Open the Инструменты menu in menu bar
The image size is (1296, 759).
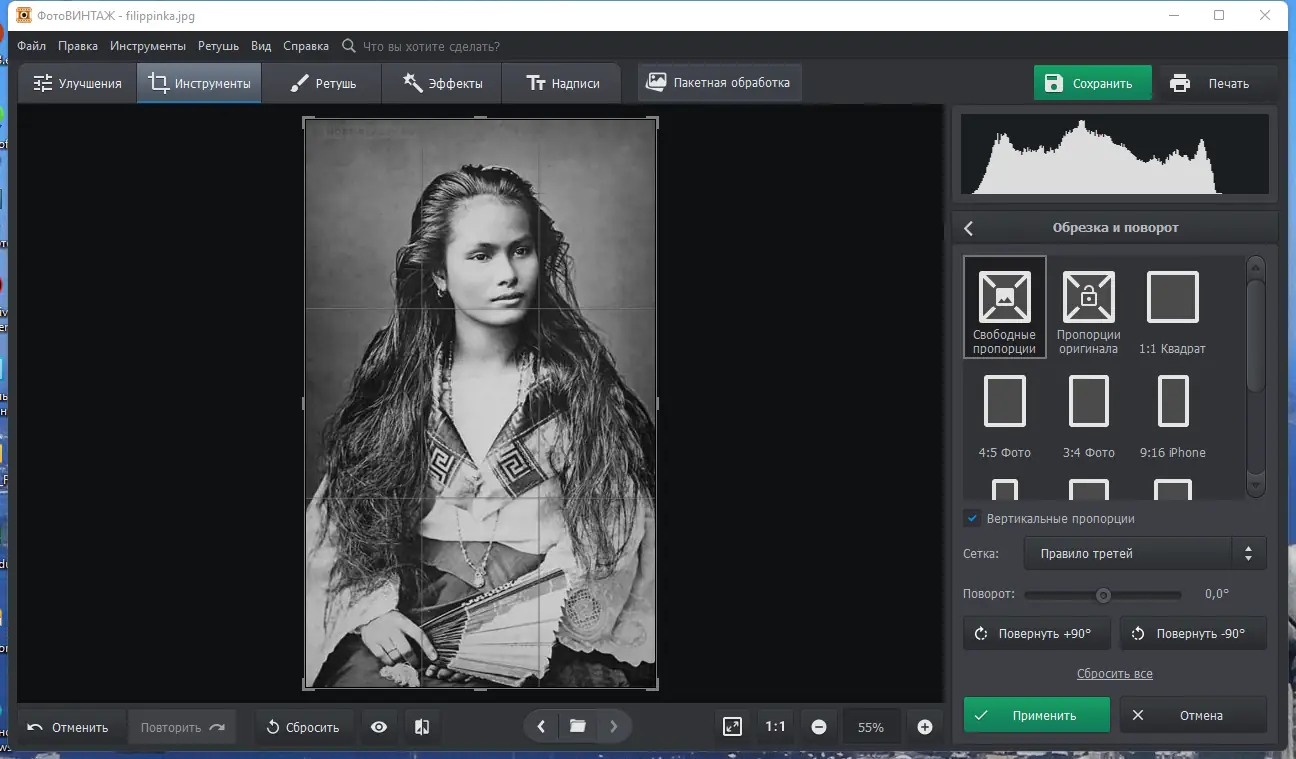click(x=148, y=46)
